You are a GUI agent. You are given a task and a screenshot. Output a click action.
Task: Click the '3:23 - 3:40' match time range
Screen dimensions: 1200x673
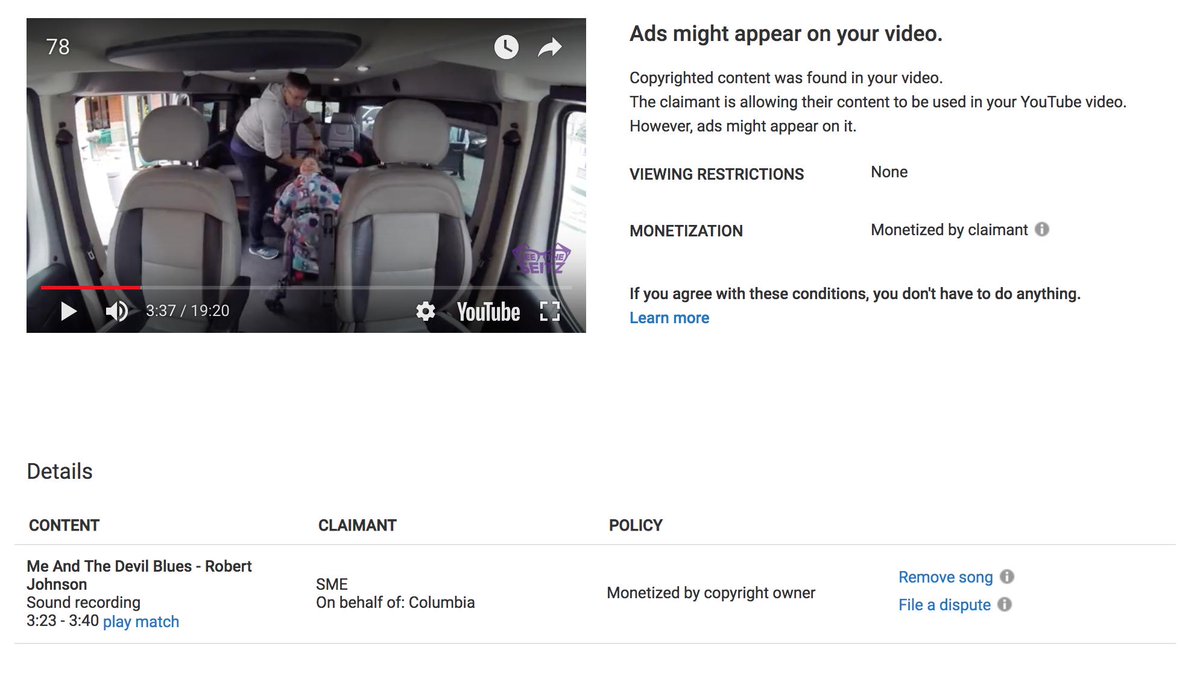coord(62,621)
